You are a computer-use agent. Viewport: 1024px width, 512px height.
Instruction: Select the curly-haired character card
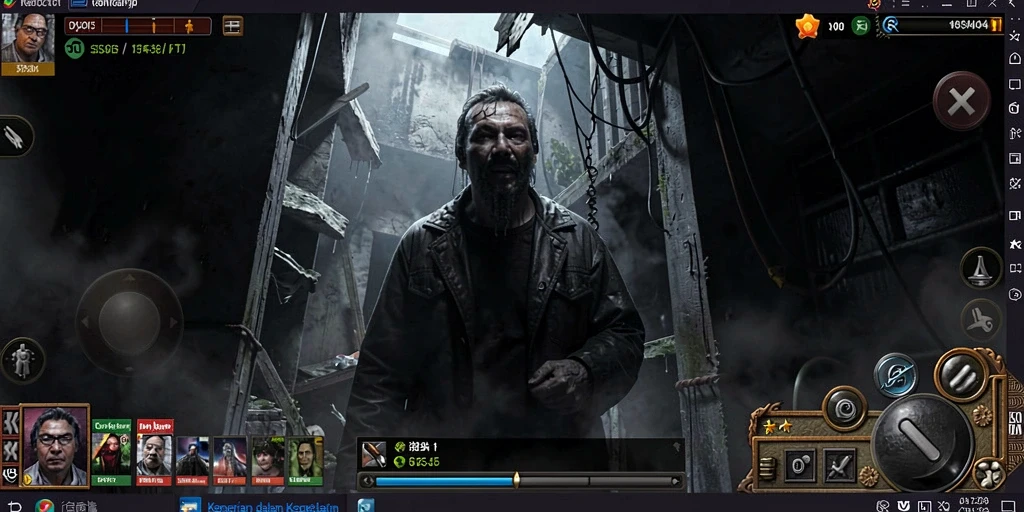tap(268, 461)
